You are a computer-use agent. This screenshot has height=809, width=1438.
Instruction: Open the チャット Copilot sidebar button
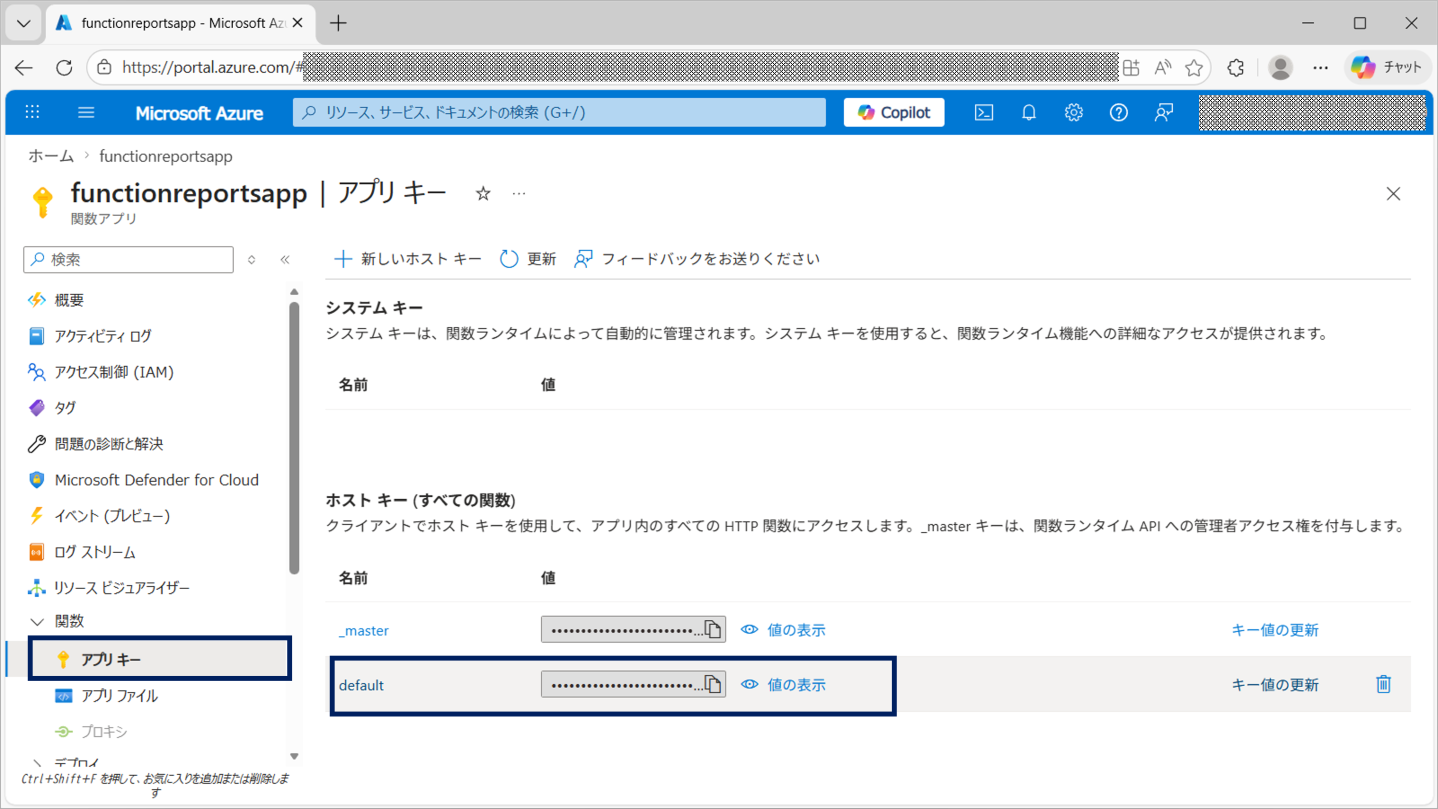pos(1388,67)
